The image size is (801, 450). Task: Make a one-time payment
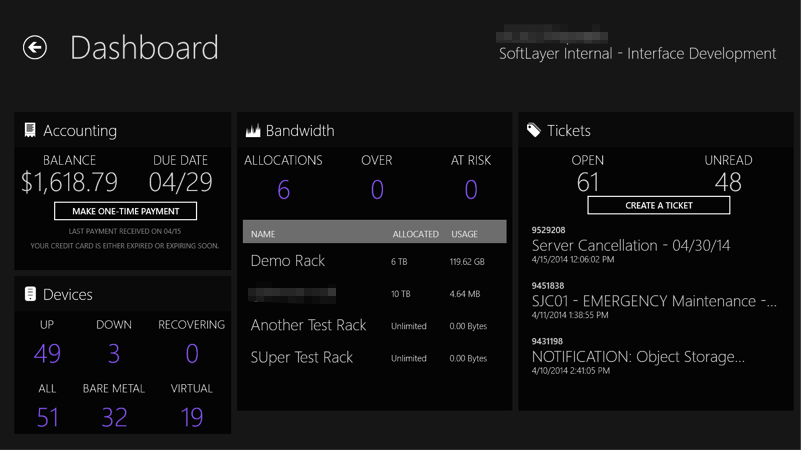[x=125, y=211]
